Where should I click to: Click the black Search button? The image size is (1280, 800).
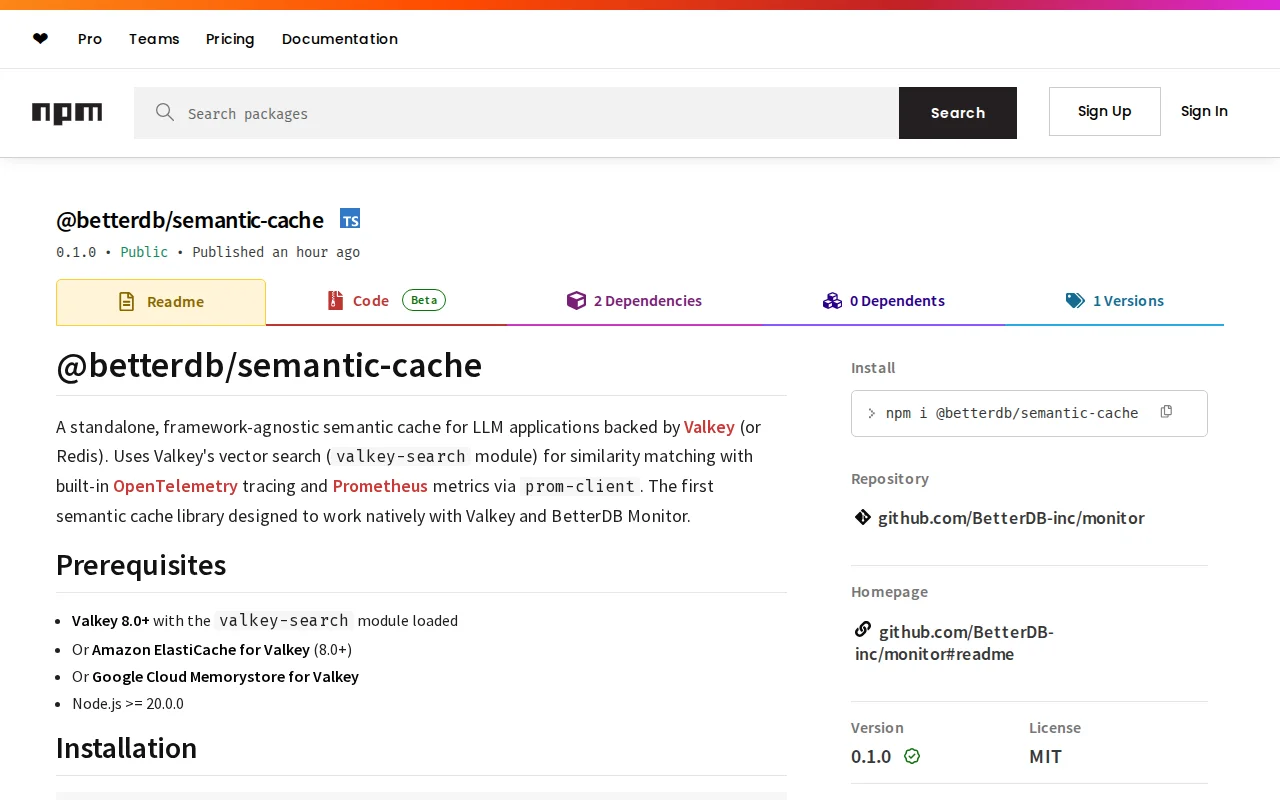[958, 113]
